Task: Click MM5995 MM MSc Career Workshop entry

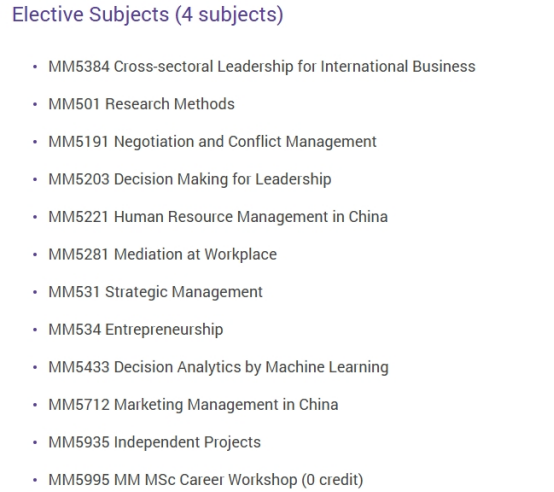Action: tap(206, 480)
